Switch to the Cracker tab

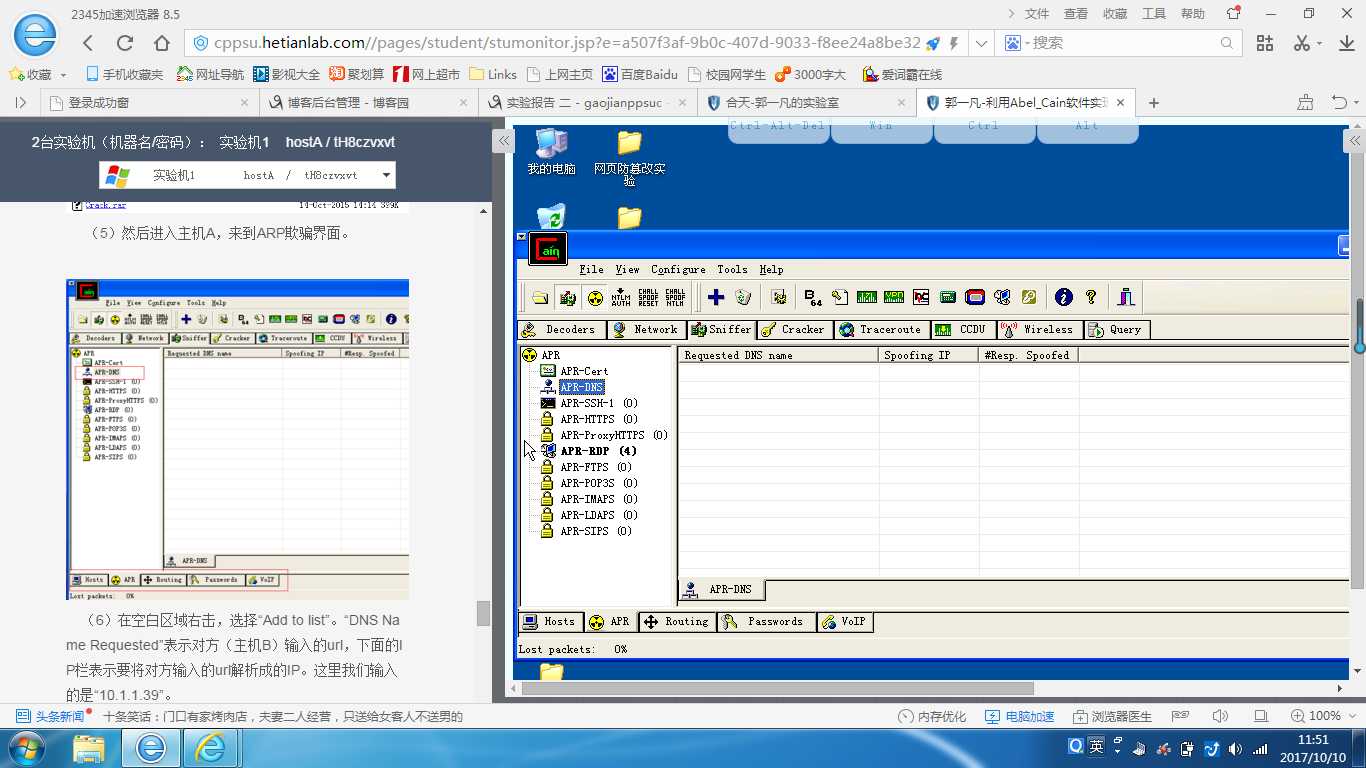coord(793,329)
